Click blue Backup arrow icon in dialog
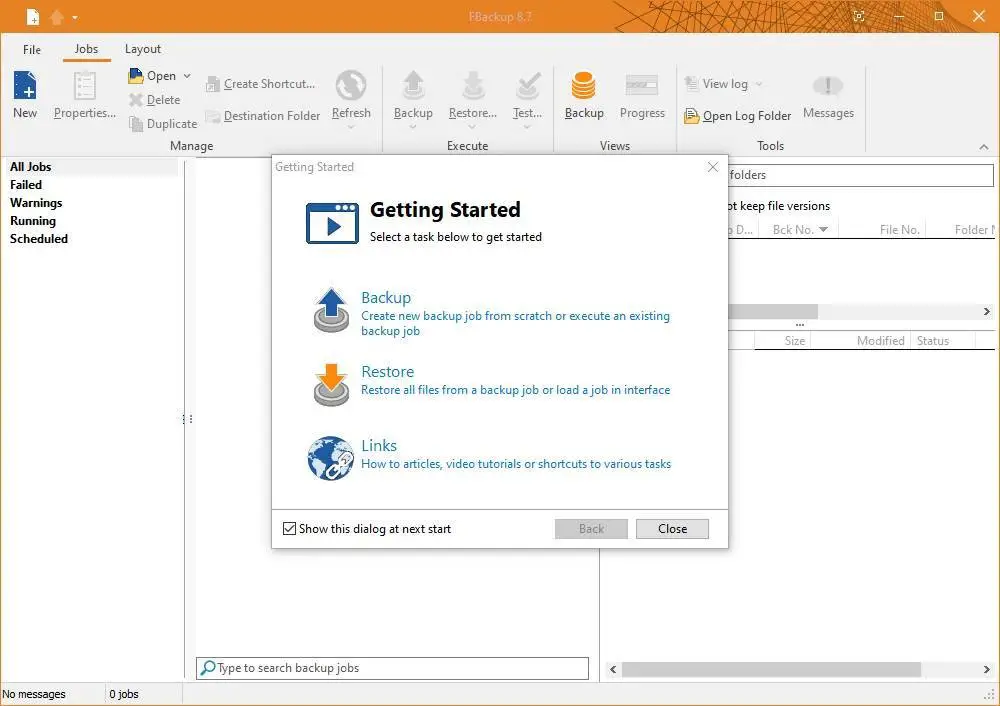This screenshot has height=706, width=1000. tap(331, 311)
